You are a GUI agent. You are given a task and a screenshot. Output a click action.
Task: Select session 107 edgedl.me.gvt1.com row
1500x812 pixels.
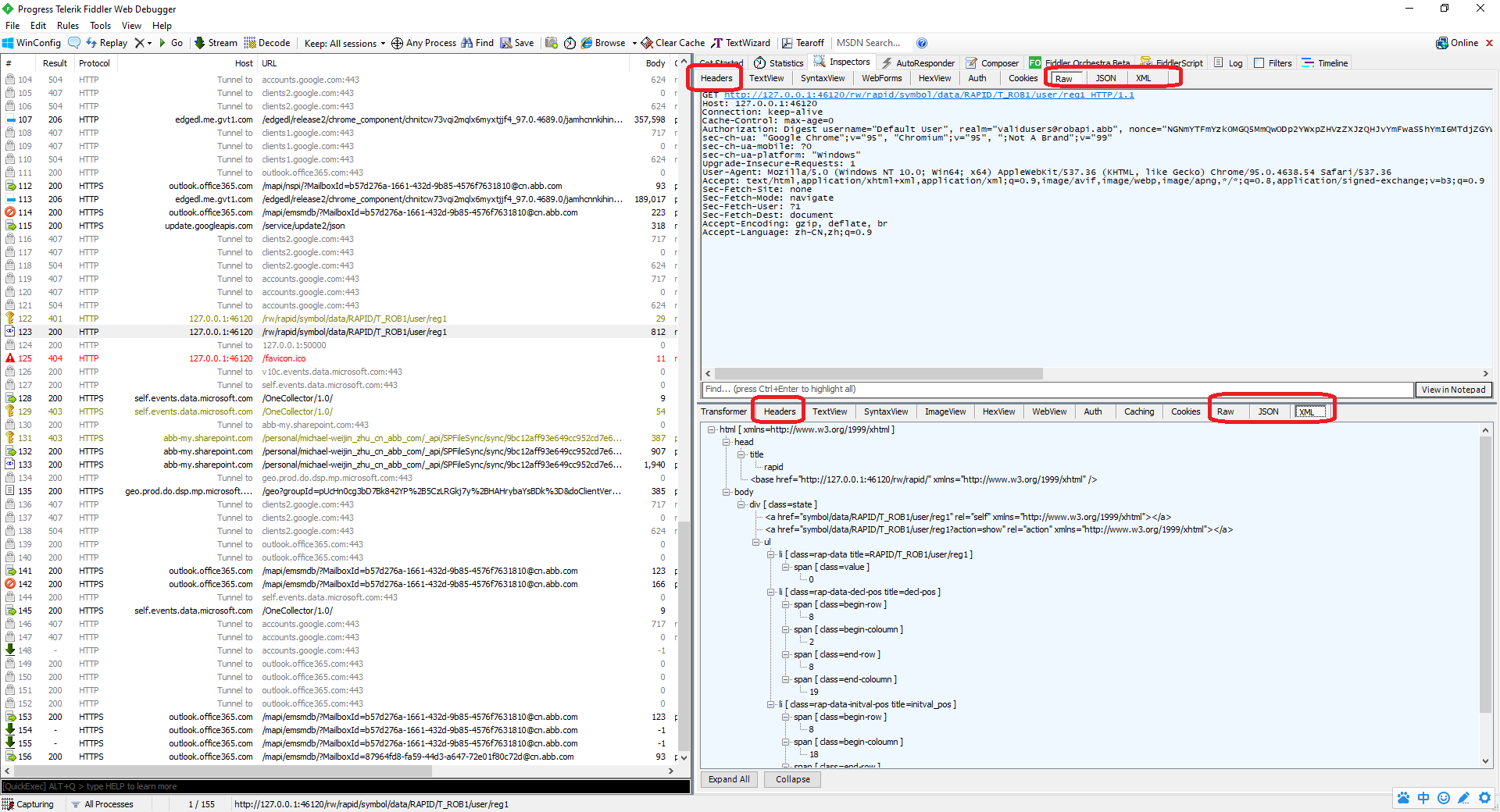(339, 119)
